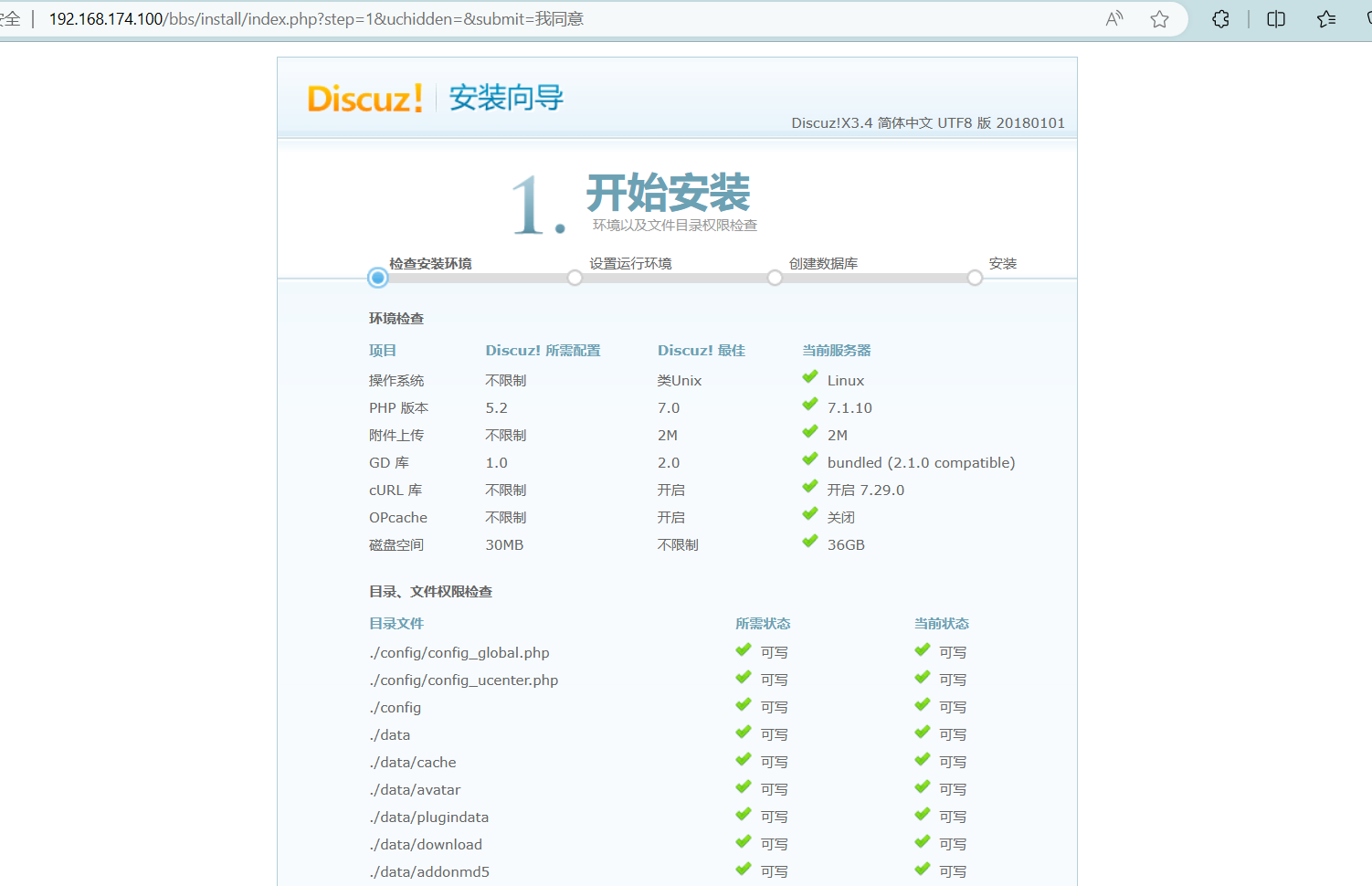This screenshot has width=1372, height=886.
Task: Click version text Discuz!X3.4 简体中文 UTF8 版 20180101
Action: click(928, 123)
